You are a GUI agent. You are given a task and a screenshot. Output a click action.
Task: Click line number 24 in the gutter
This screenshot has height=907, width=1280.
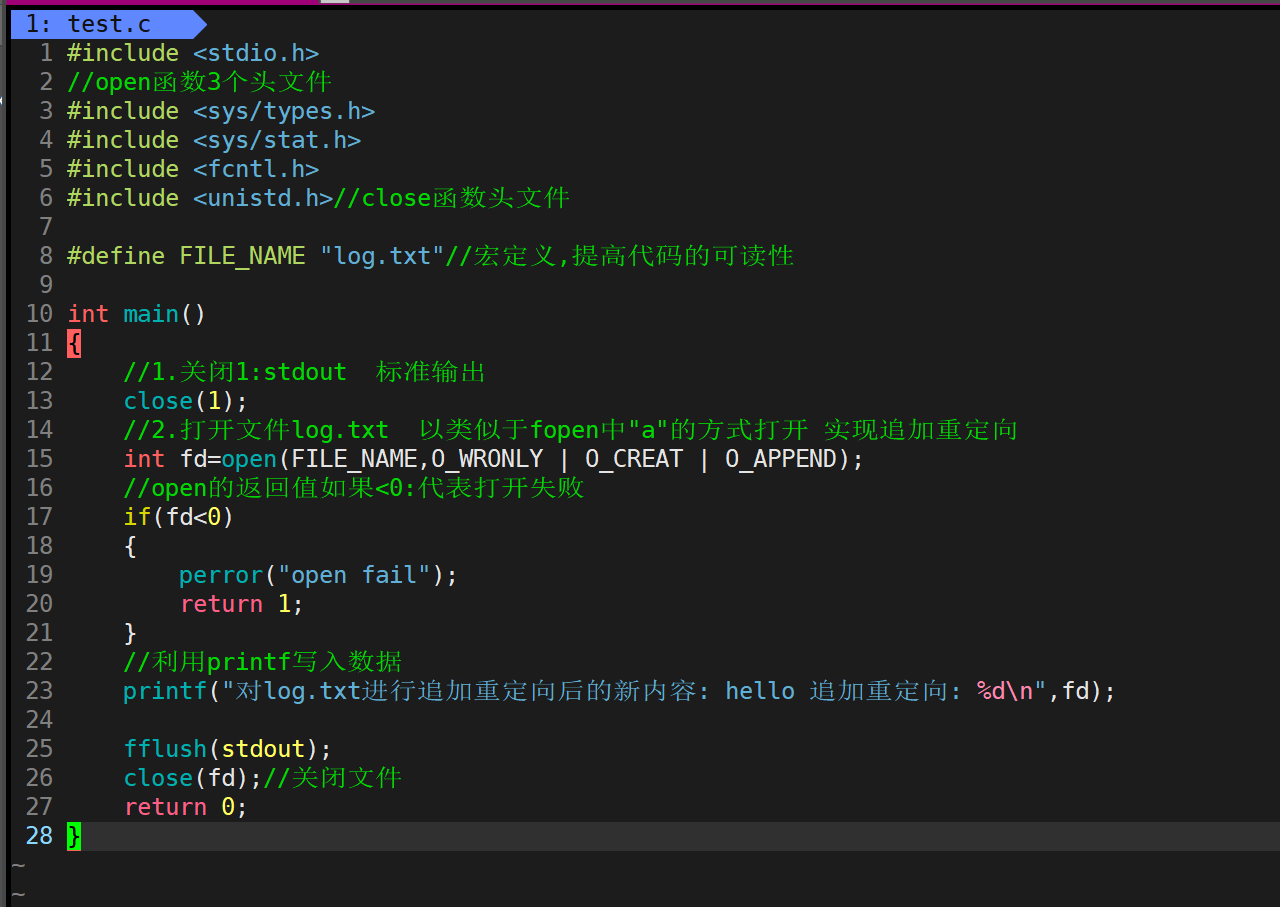pyautogui.click(x=39, y=720)
